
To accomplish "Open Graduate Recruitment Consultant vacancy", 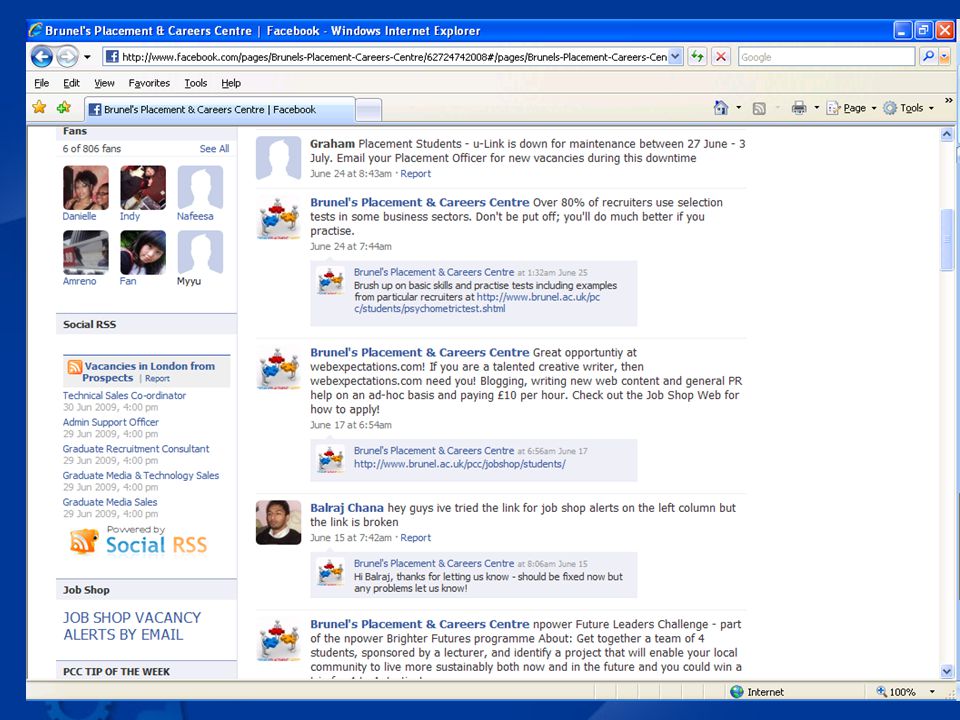I will tap(136, 449).
